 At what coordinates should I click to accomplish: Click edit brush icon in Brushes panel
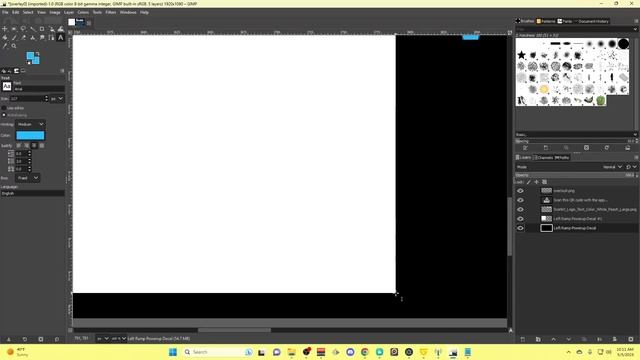click(525, 148)
